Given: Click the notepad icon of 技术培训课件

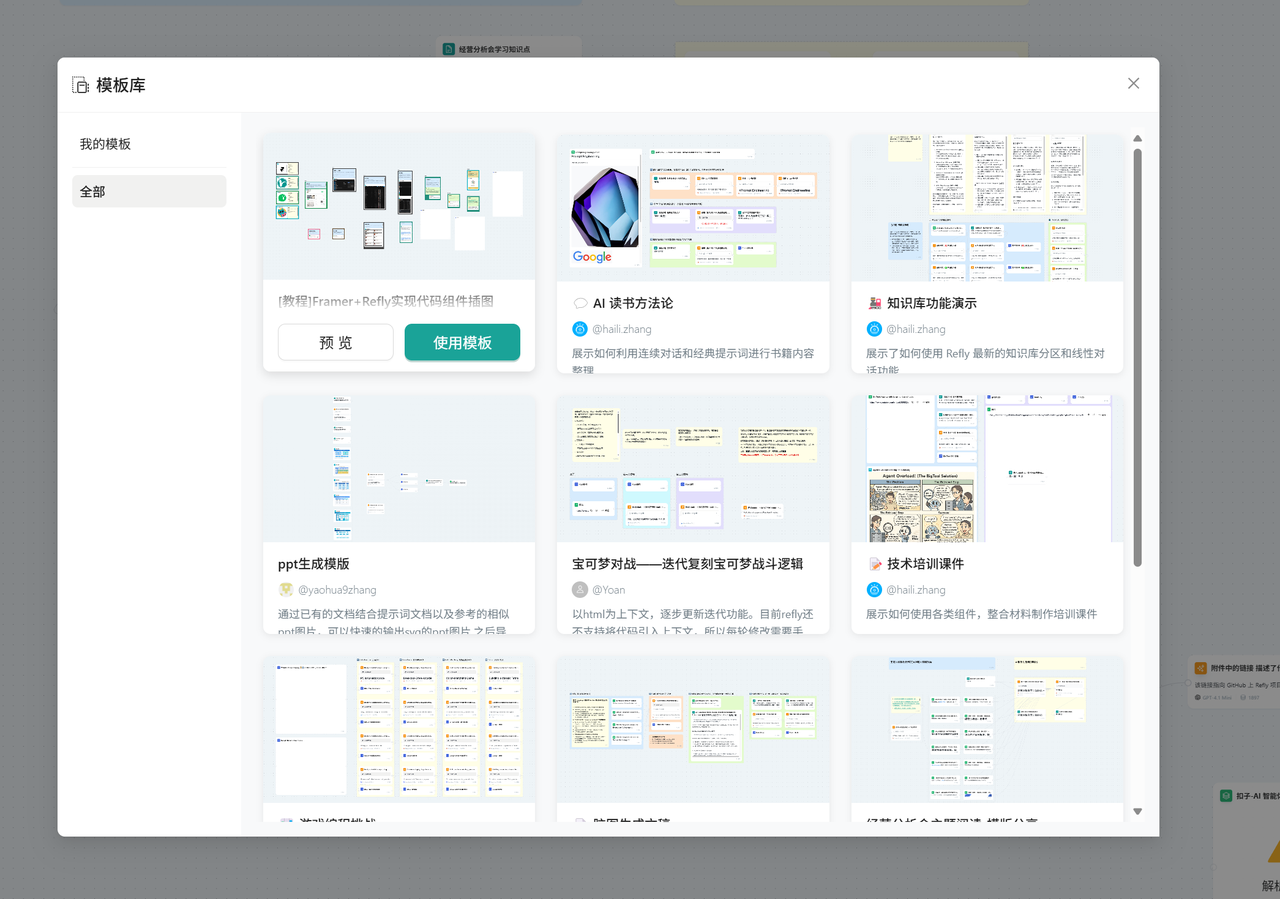Looking at the screenshot, I should pyautogui.click(x=874, y=564).
